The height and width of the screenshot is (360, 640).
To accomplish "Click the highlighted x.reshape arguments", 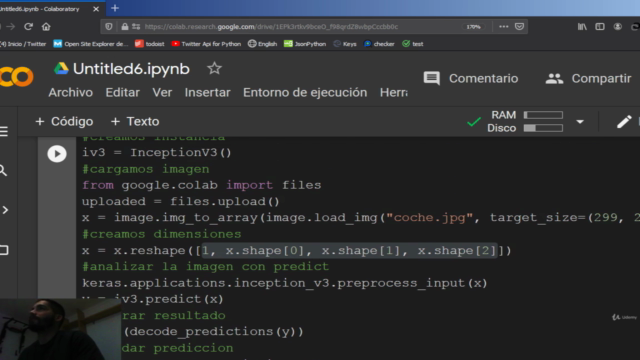I will click(x=349, y=250).
